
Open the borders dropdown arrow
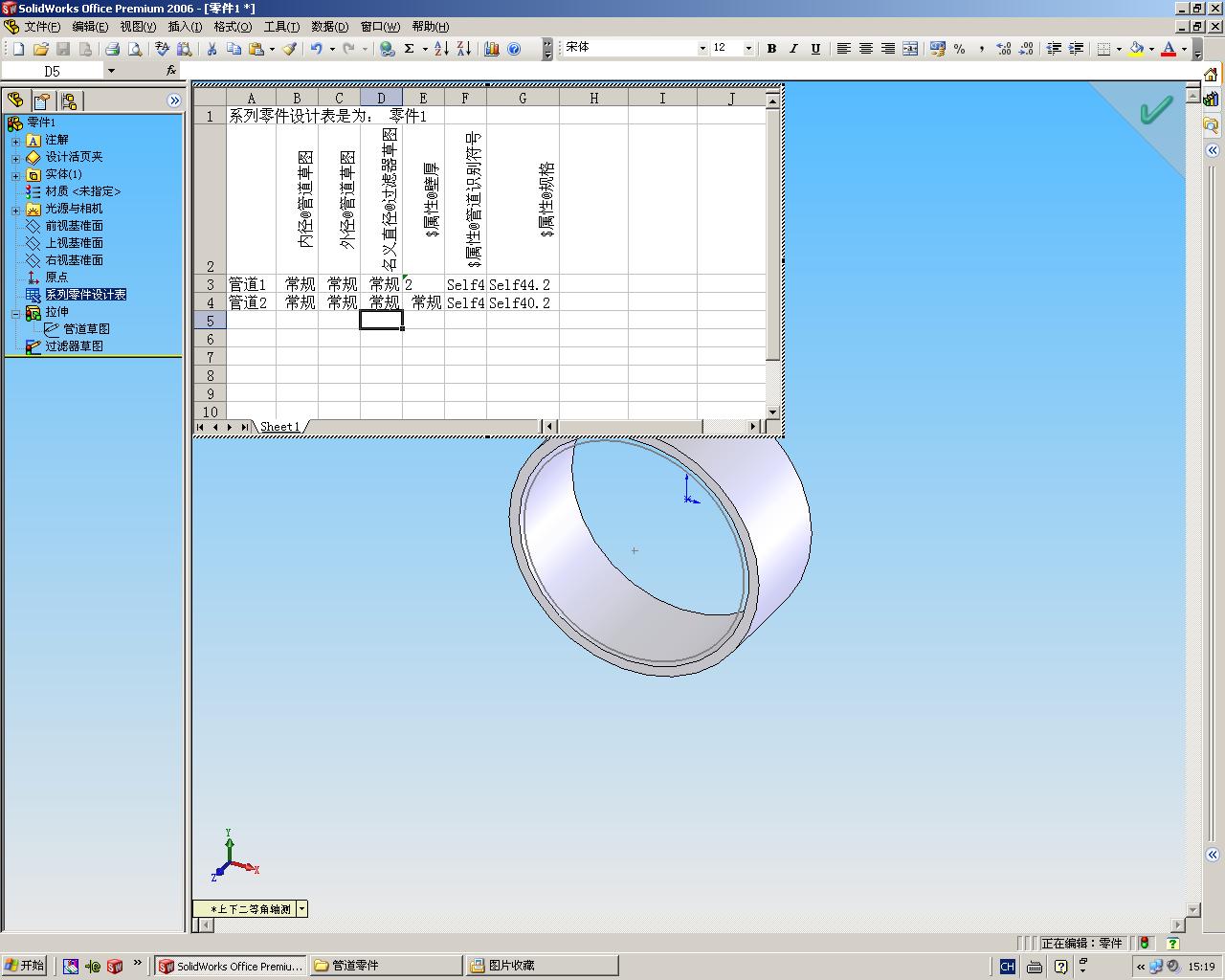coord(1119,49)
